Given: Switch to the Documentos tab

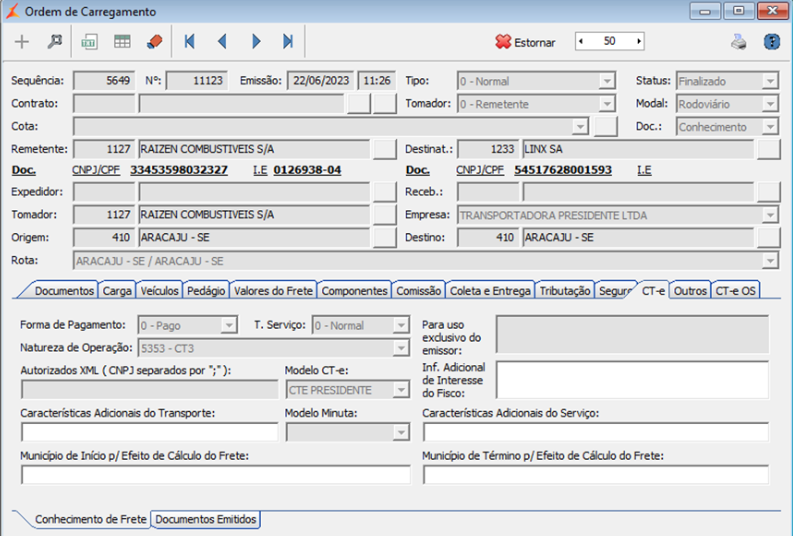Looking at the screenshot, I should pos(64,291).
